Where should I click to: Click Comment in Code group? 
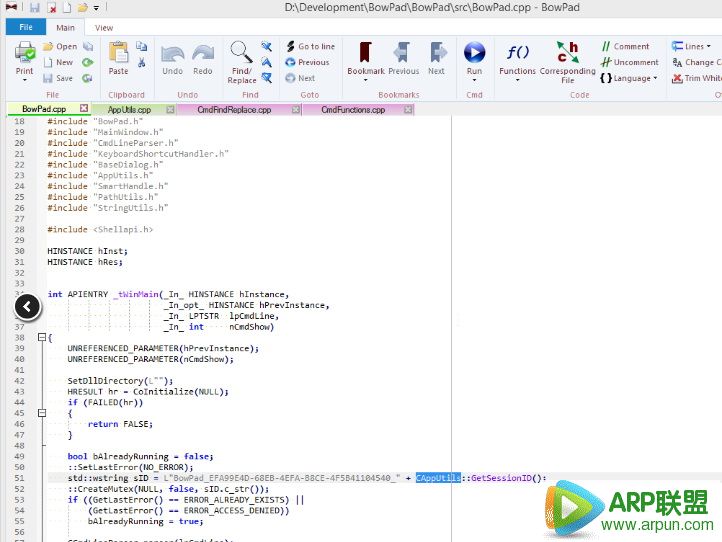click(x=625, y=47)
